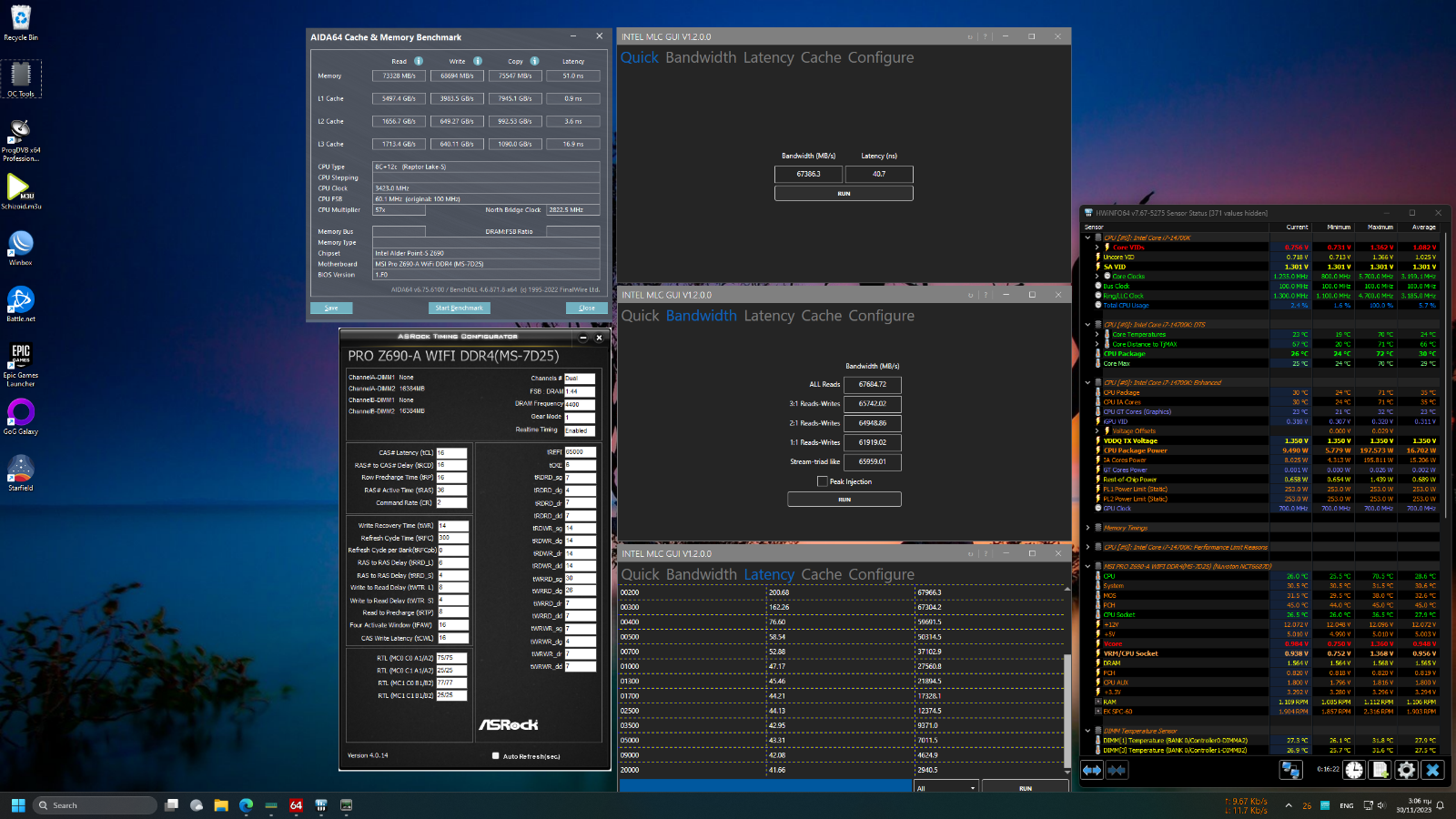Select the Vcore sensor row in HWiNFO

tap(1265, 643)
